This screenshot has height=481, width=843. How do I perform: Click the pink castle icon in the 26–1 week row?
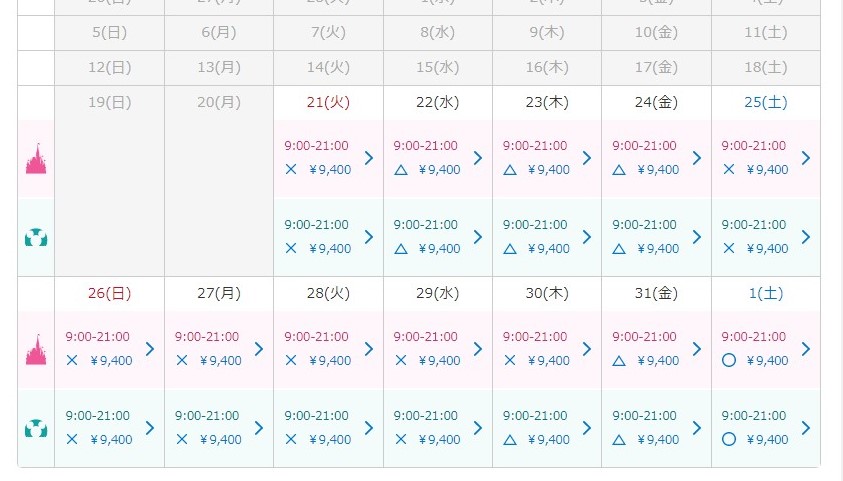click(x=36, y=350)
